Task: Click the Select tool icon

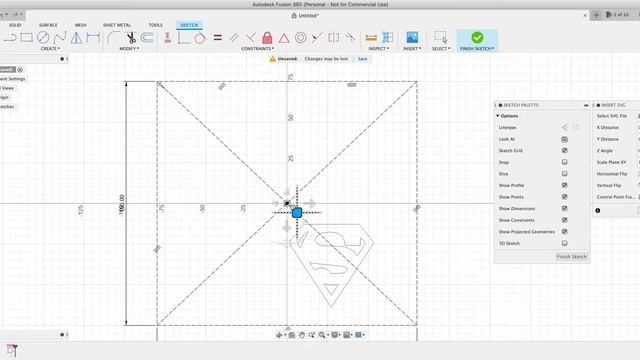Action: pyautogui.click(x=441, y=38)
